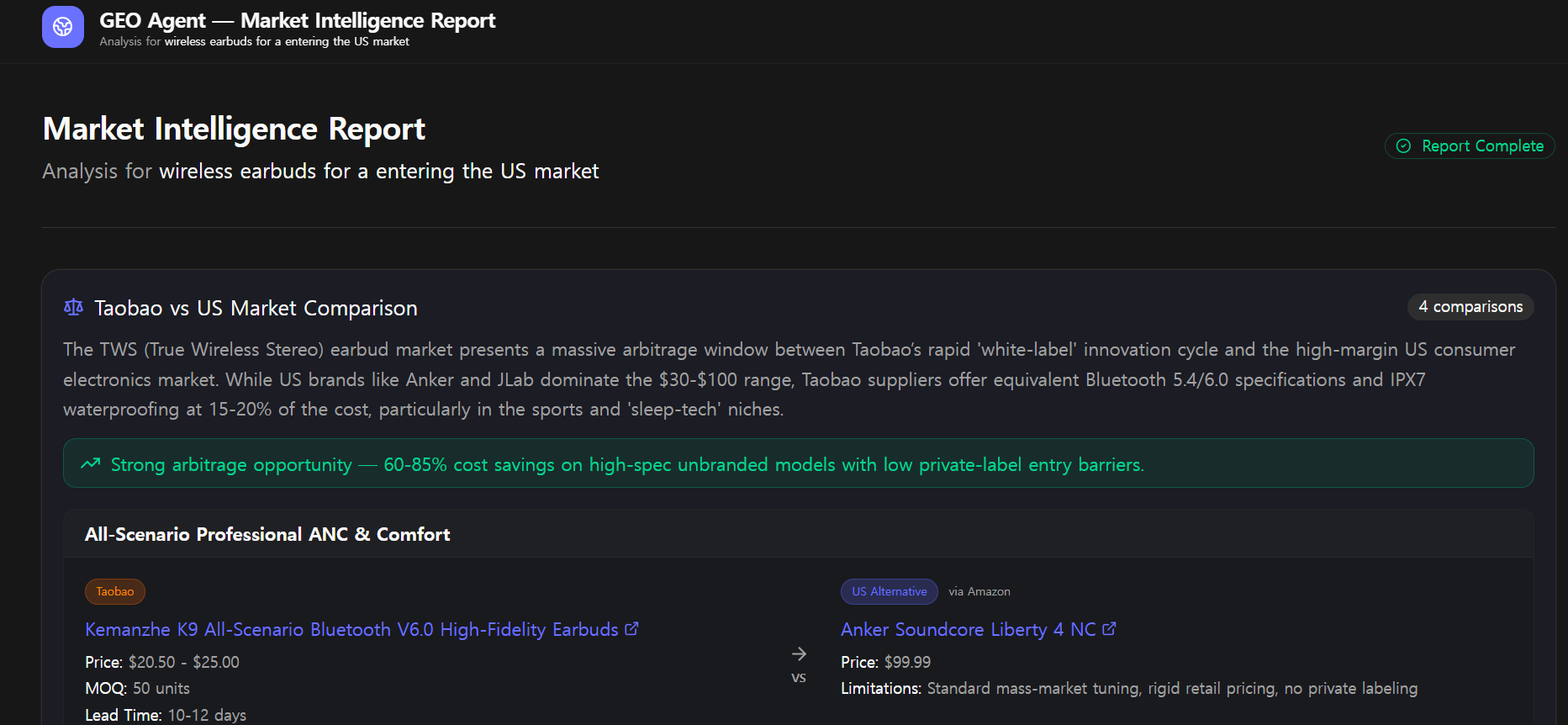The image size is (1568, 725).
Task: Click the Report Complete checkmark icon
Action: coord(1403,146)
